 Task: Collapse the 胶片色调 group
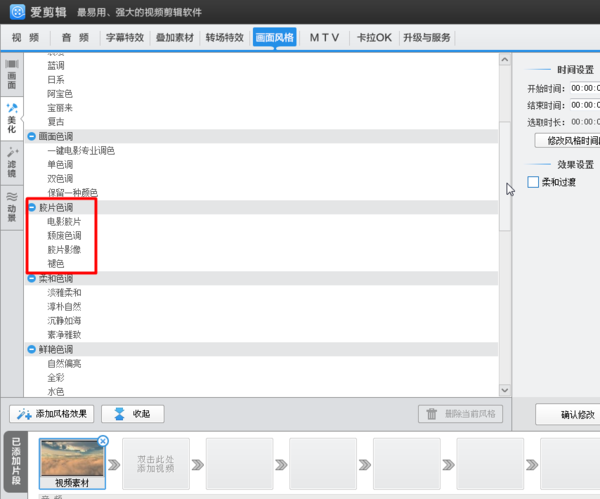coord(32,207)
